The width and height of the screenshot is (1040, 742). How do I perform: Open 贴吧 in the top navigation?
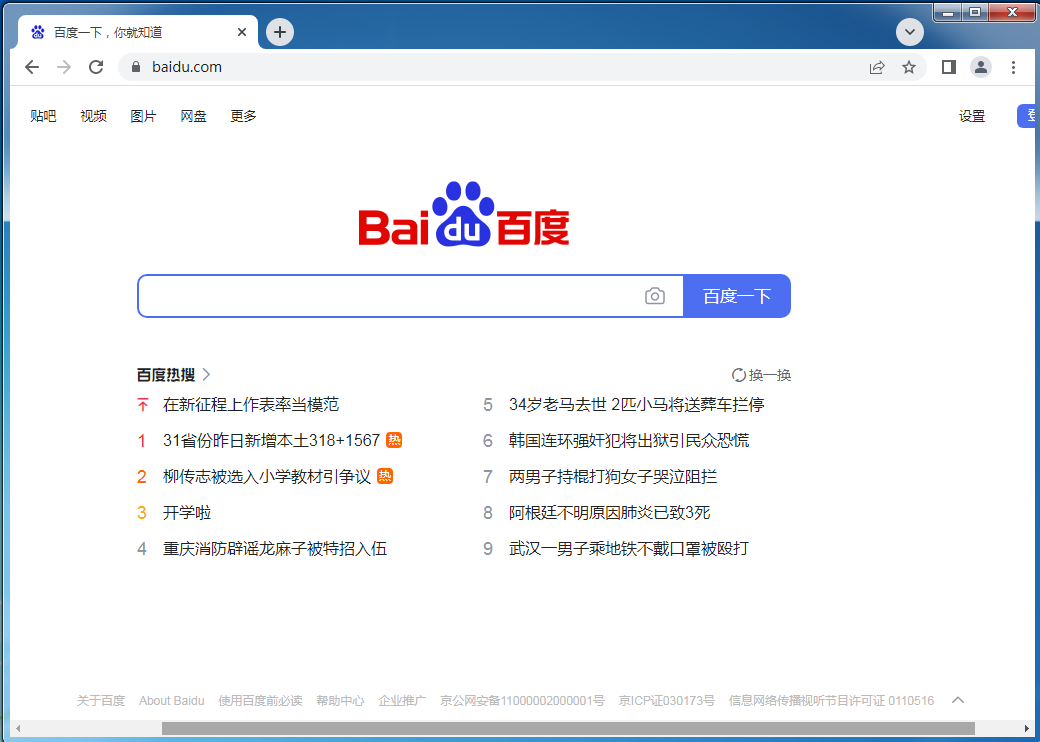[x=43, y=116]
